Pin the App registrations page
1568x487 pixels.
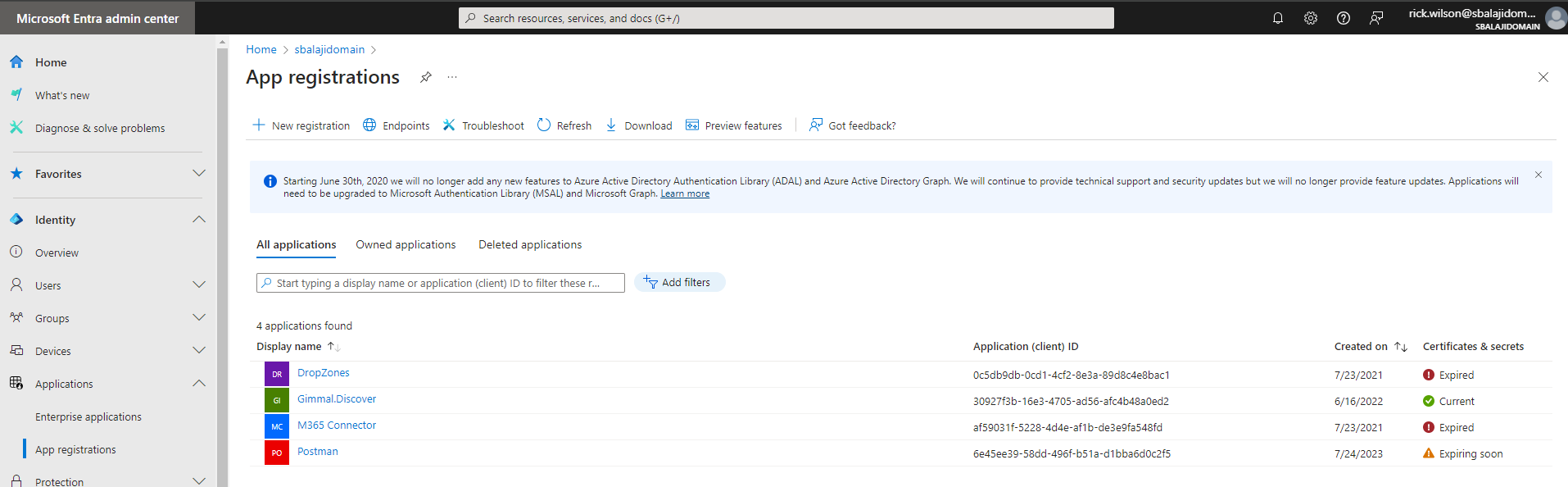pos(426,77)
